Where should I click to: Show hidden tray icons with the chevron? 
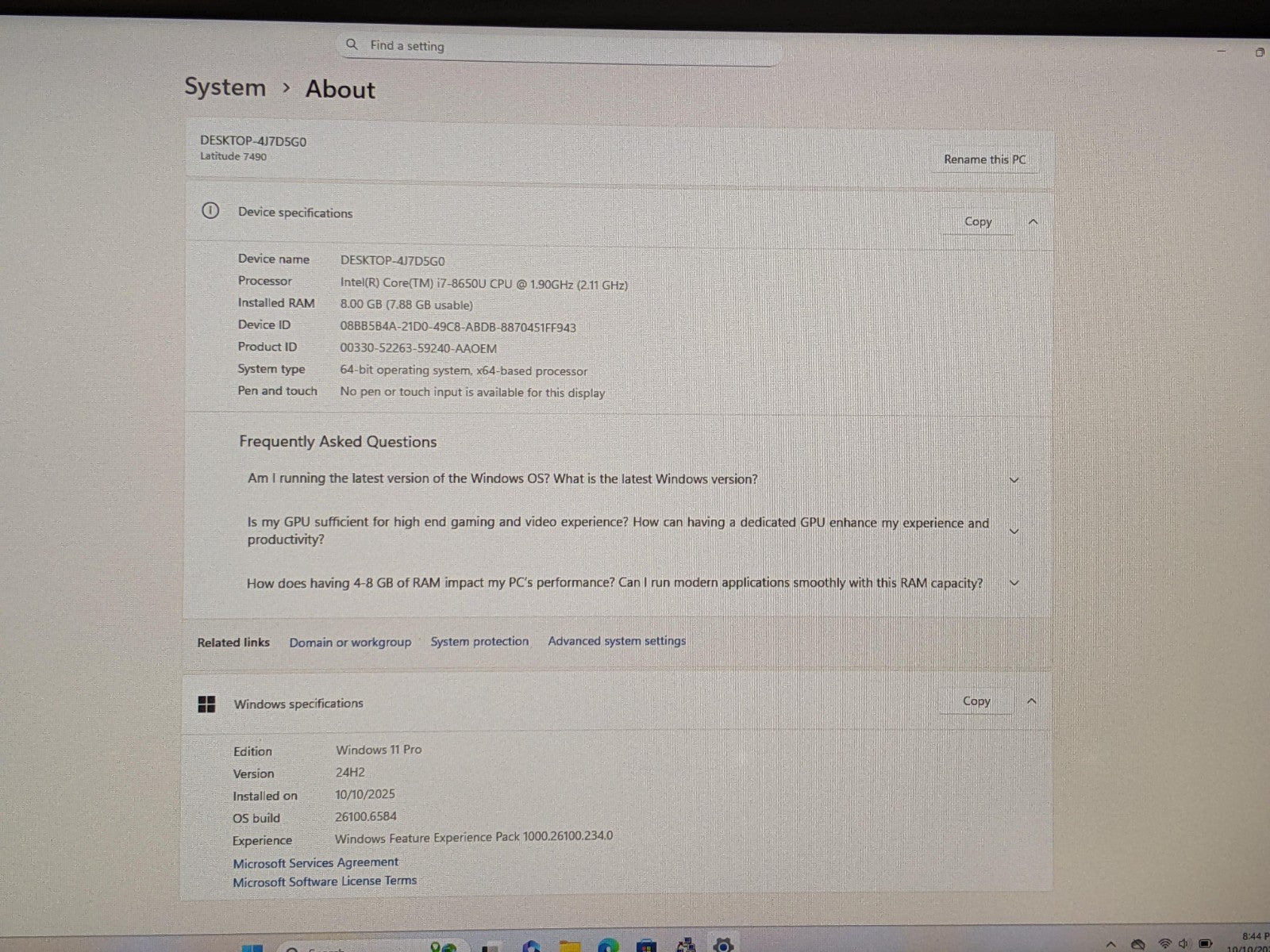click(x=1110, y=944)
